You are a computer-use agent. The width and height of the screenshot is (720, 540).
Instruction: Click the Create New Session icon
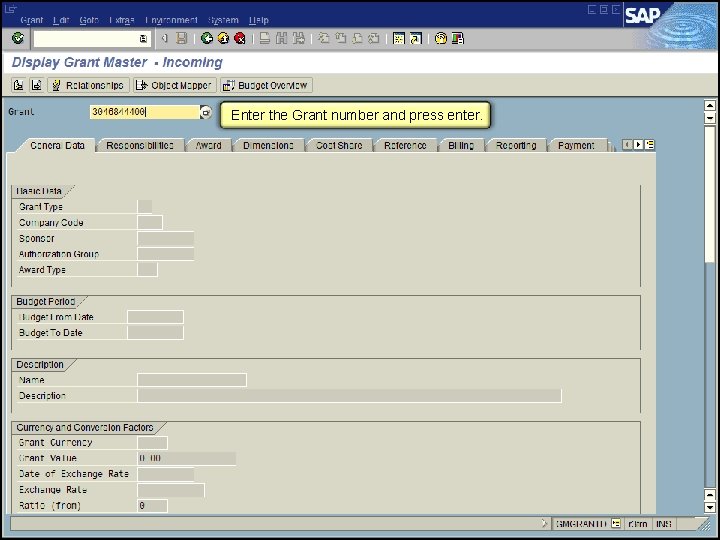click(x=399, y=39)
